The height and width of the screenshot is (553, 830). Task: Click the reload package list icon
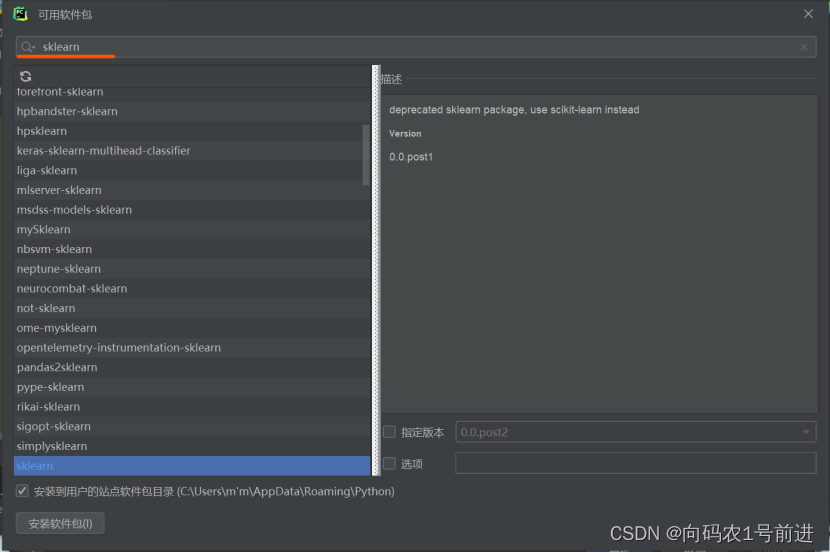[25, 76]
